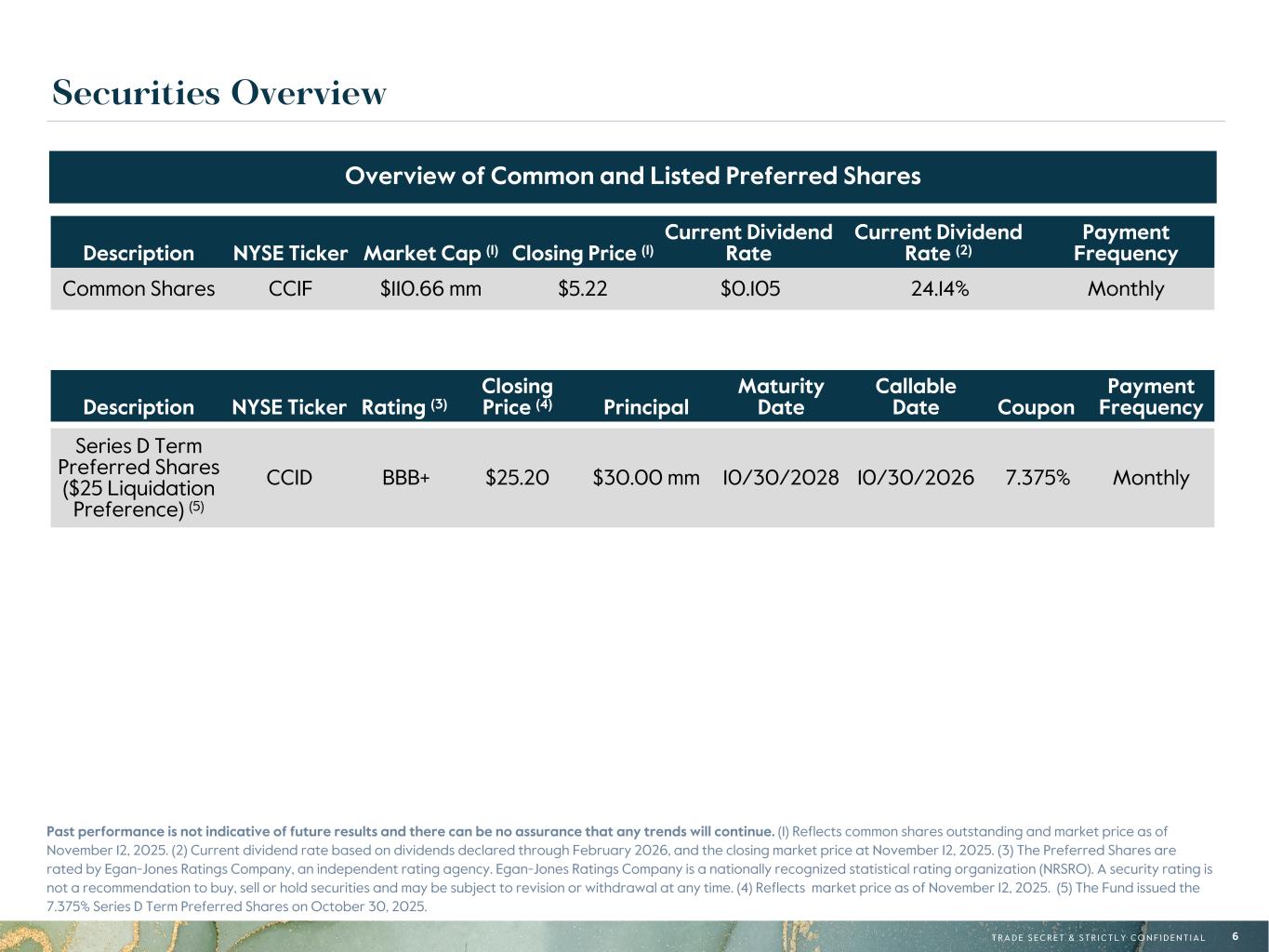The width and height of the screenshot is (1269, 952).
Task: Click the page number 6 in footer
Action: [x=1236, y=936]
